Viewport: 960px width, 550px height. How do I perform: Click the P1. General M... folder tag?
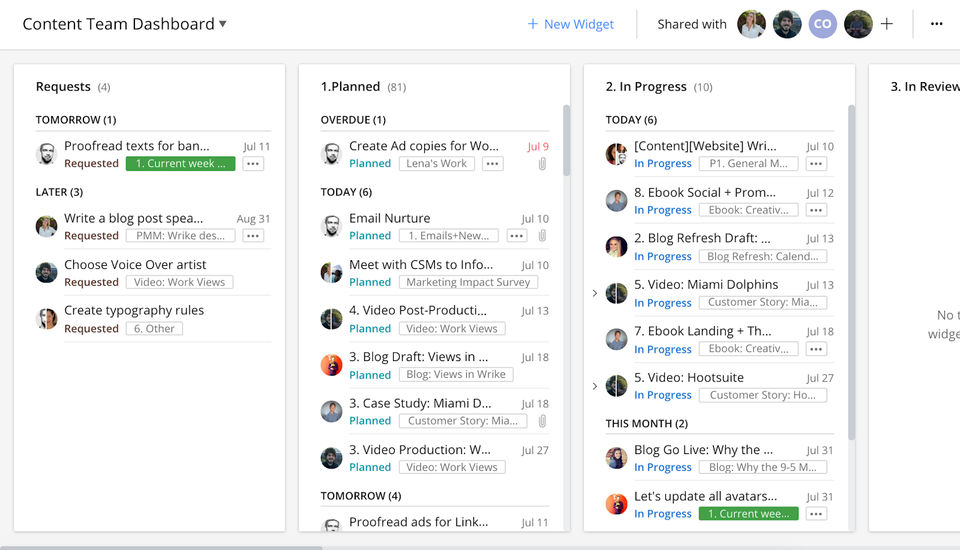(x=748, y=164)
